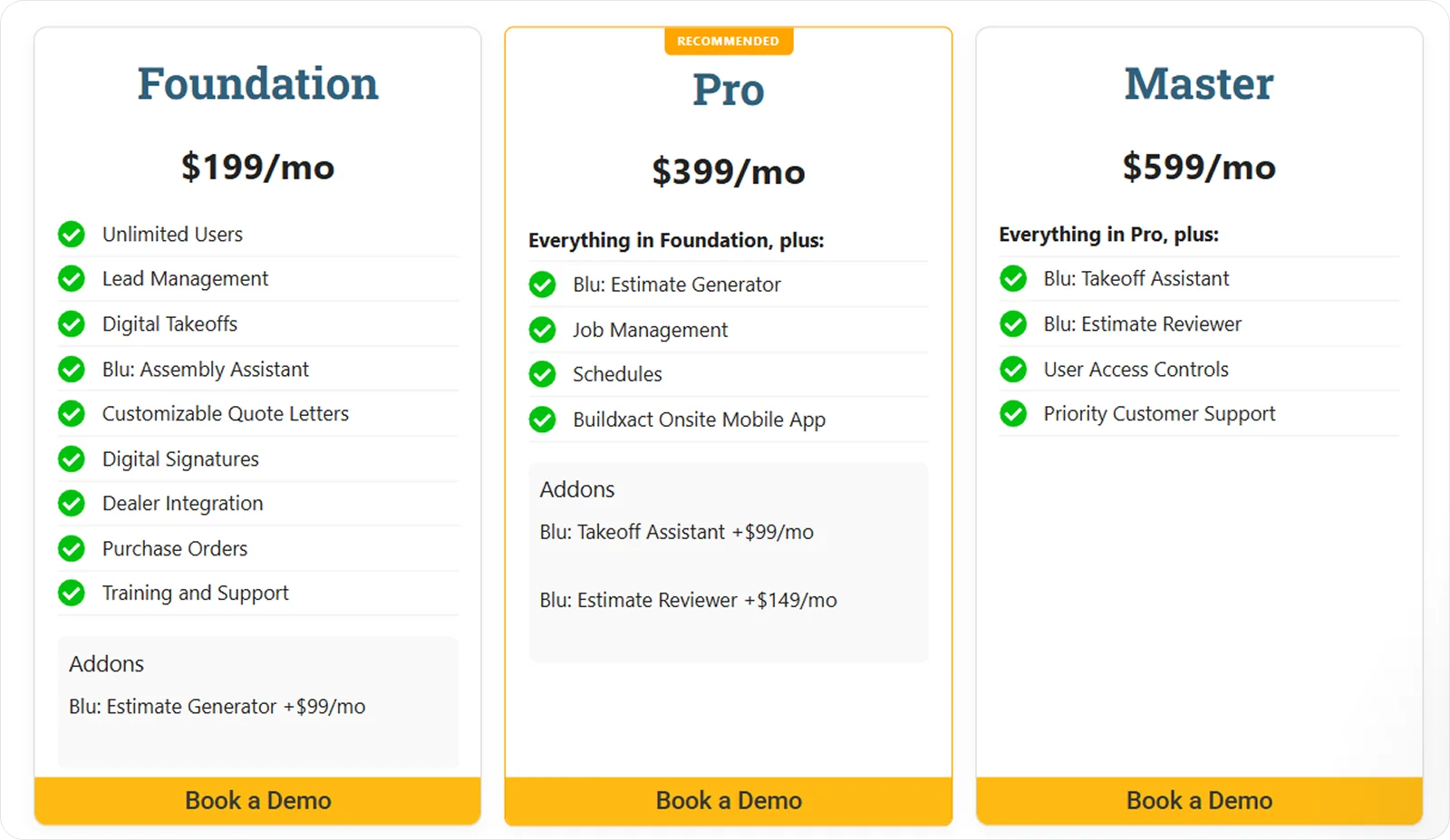Book a Demo for the Foundation plan
The width and height of the screenshot is (1450, 840).
pos(257,800)
